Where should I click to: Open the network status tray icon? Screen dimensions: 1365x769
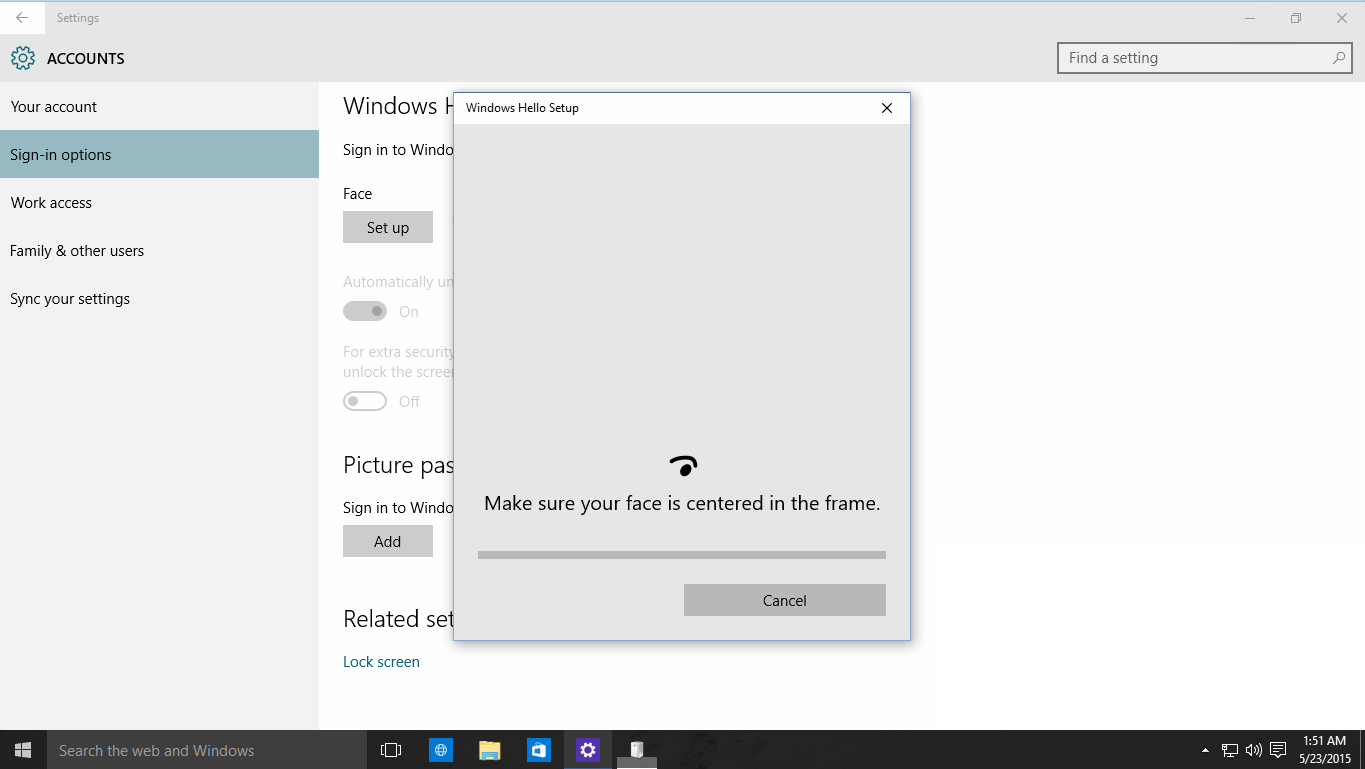point(1230,750)
